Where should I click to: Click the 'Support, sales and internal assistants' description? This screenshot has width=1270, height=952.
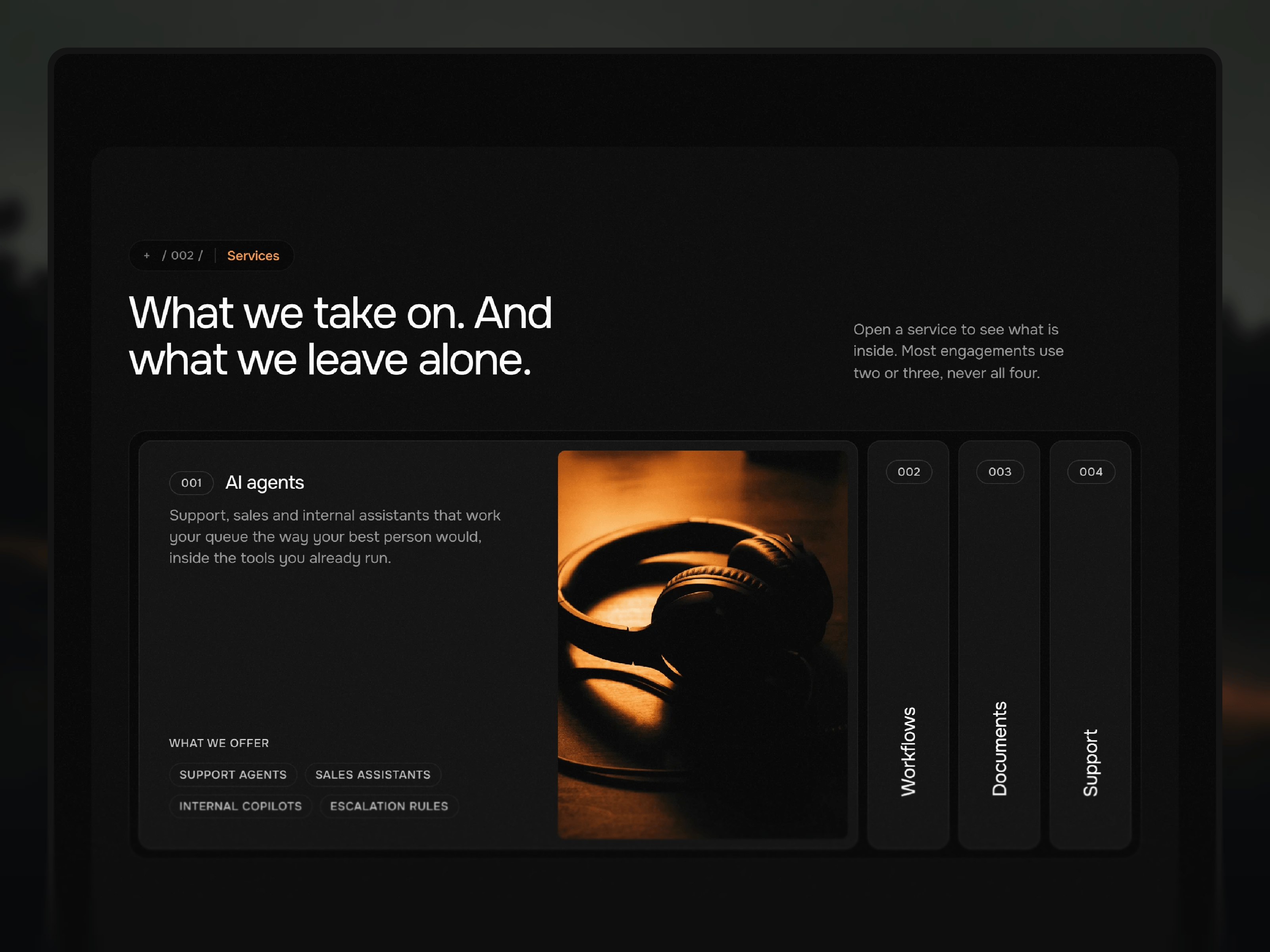335,537
